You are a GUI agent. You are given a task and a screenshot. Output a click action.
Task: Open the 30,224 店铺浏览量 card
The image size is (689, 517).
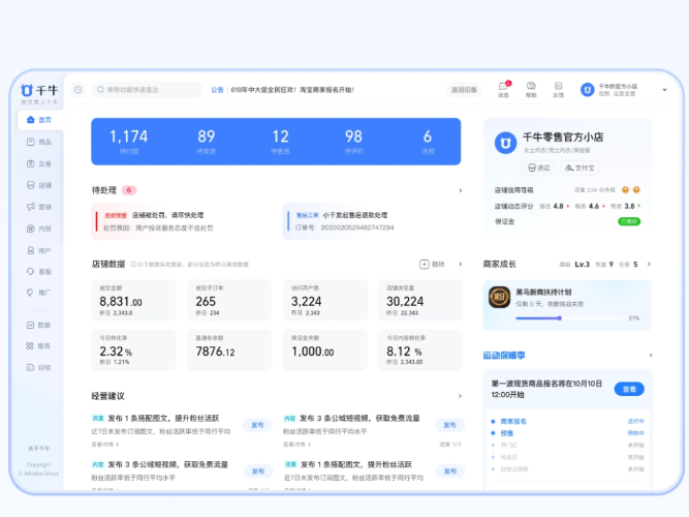point(421,300)
